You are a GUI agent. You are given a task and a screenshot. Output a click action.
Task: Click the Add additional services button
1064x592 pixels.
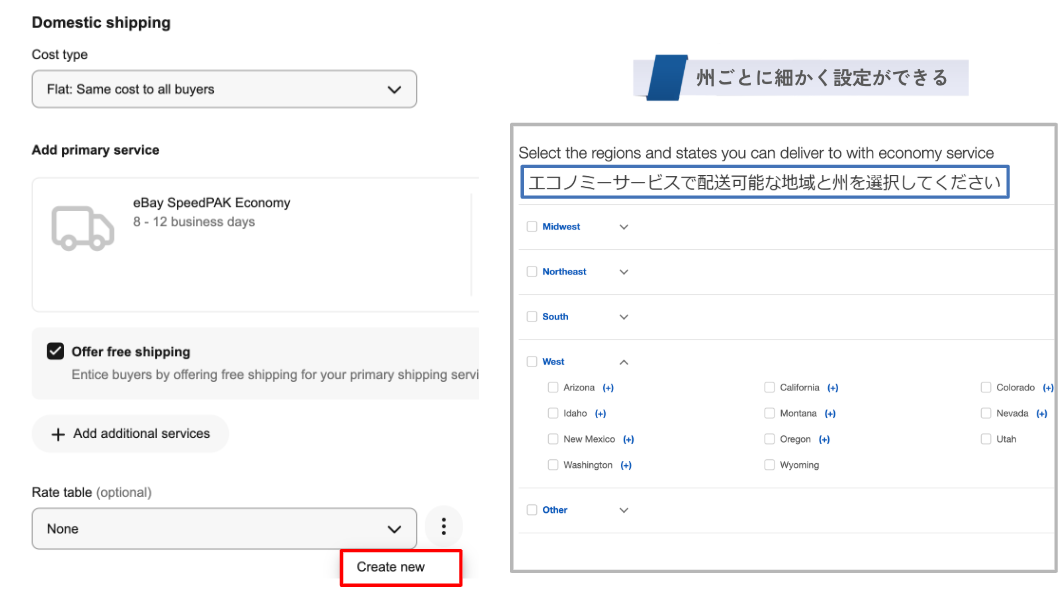[131, 434]
